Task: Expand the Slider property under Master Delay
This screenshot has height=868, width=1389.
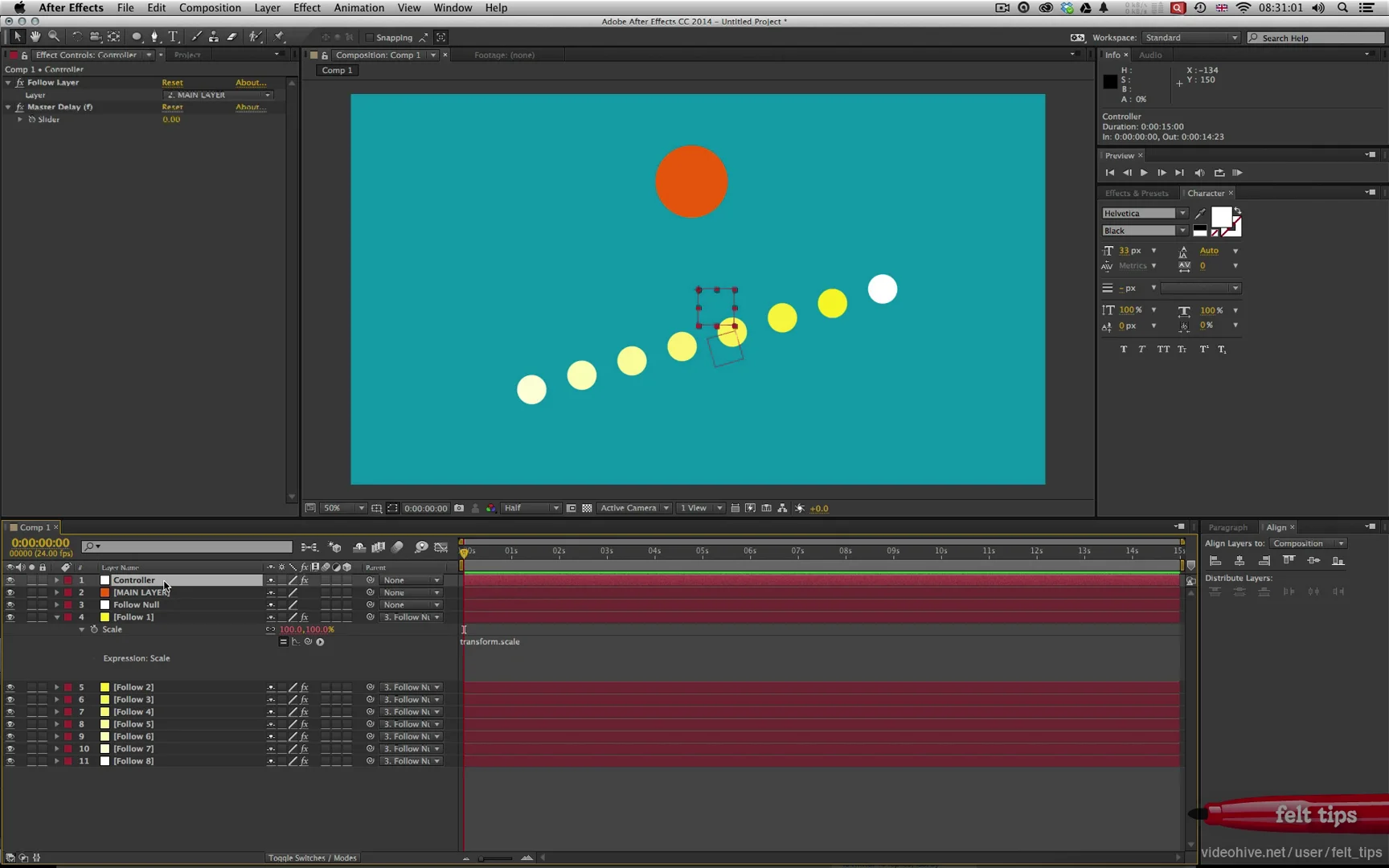Action: pyautogui.click(x=20, y=119)
